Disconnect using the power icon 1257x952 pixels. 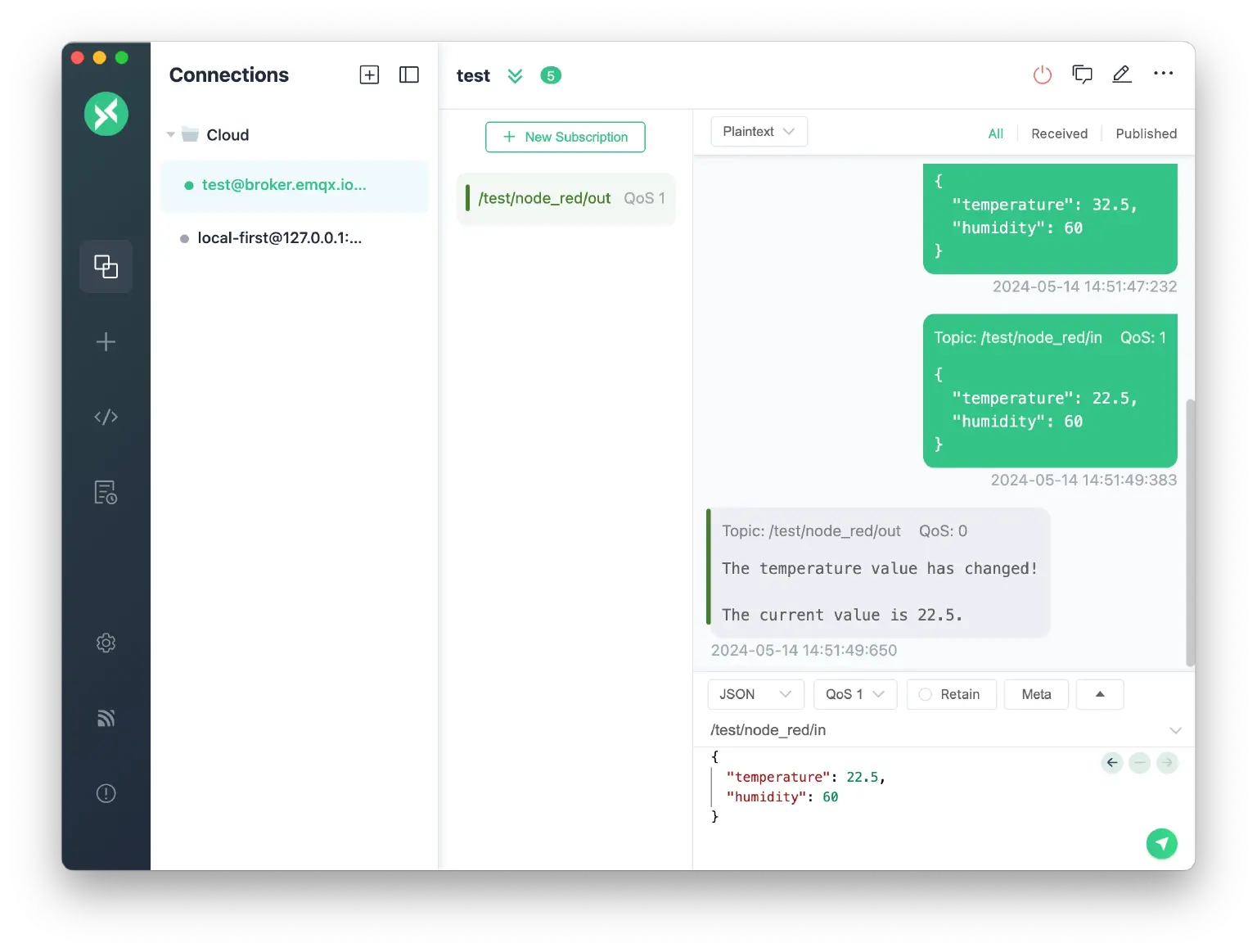coord(1042,74)
